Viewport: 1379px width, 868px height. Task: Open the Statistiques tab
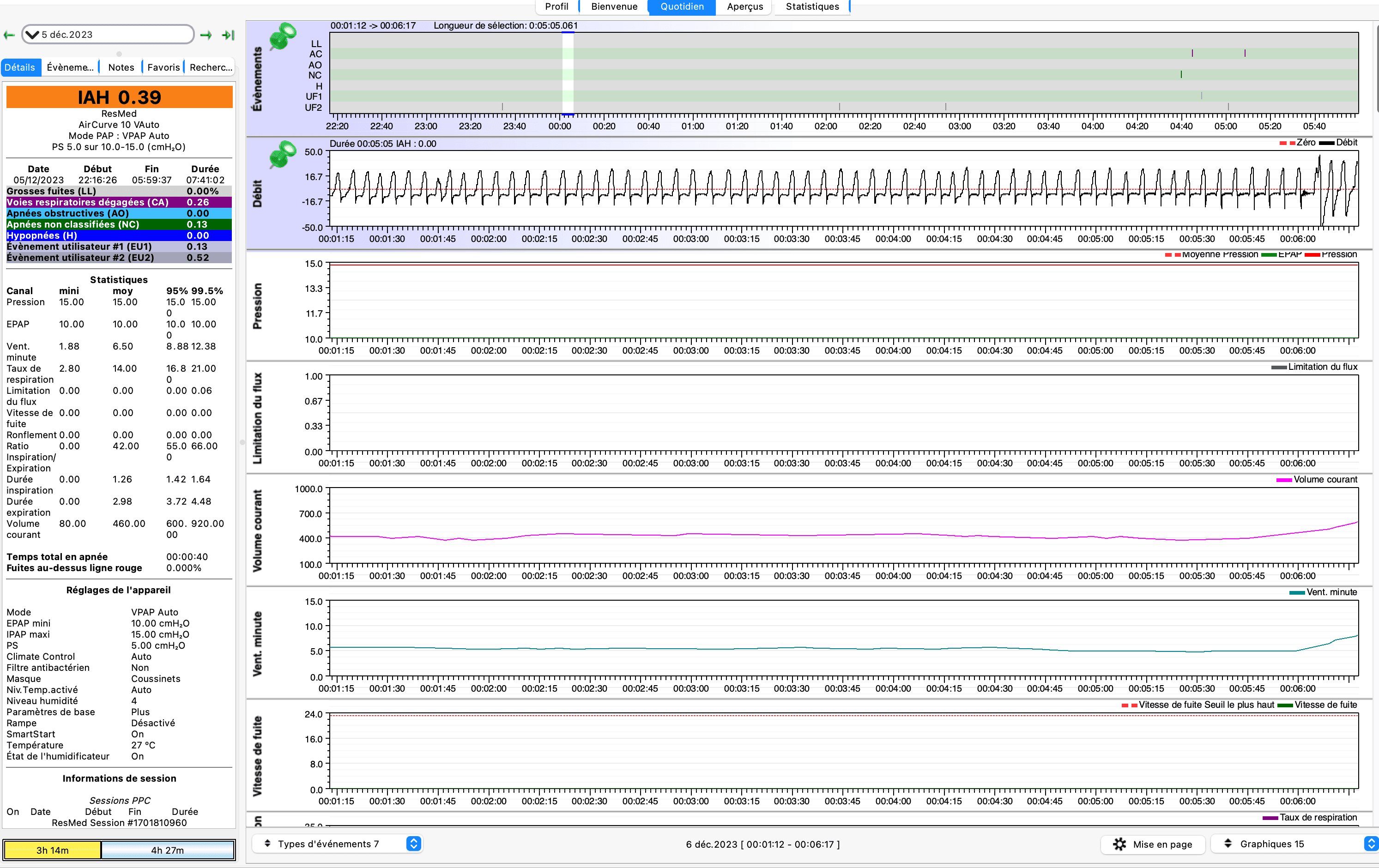[812, 6]
